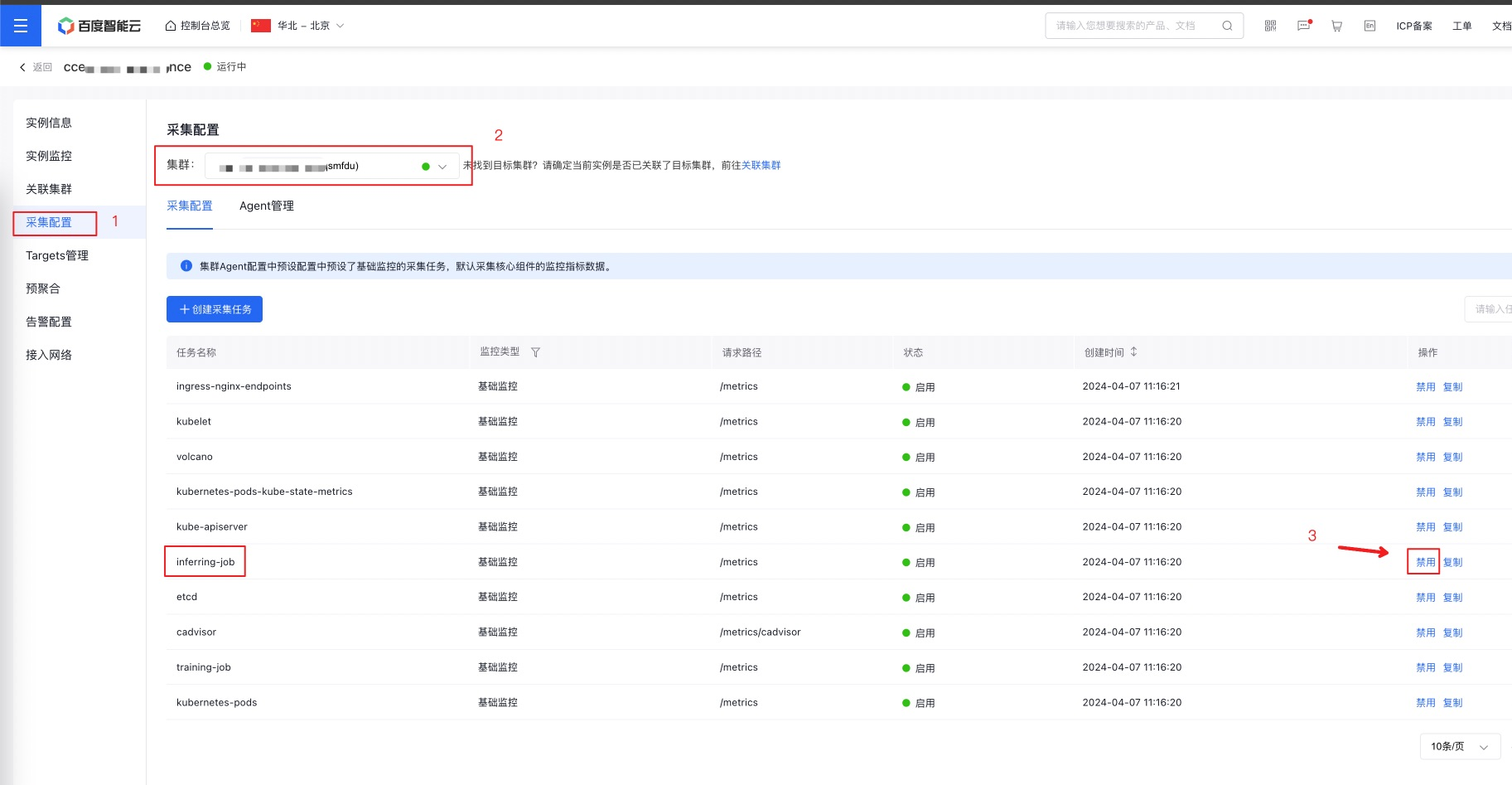Click the 2024-04-07 11:16:21 timestamp
The height and width of the screenshot is (785, 1512).
(x=1132, y=386)
